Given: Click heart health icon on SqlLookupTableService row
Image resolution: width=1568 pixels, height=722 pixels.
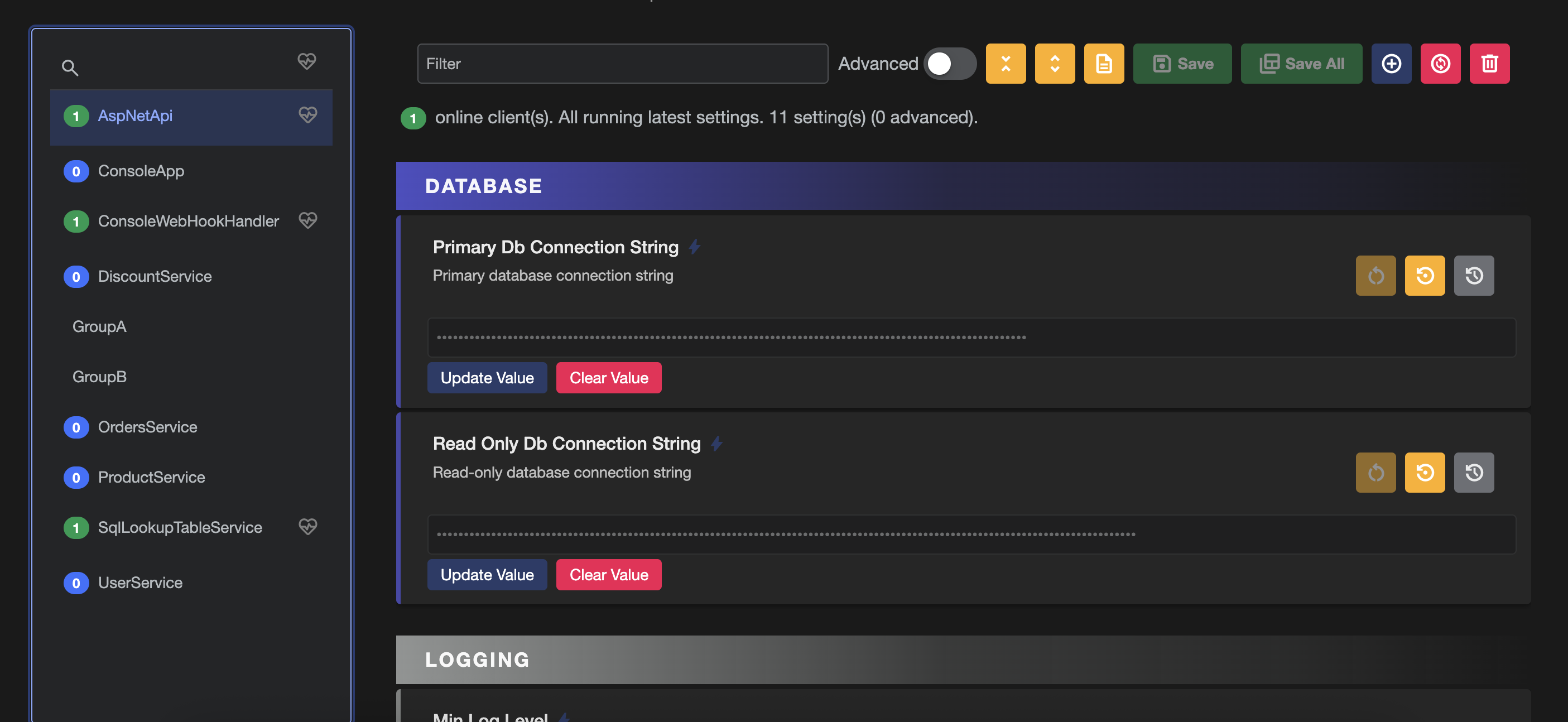Looking at the screenshot, I should click(x=308, y=526).
